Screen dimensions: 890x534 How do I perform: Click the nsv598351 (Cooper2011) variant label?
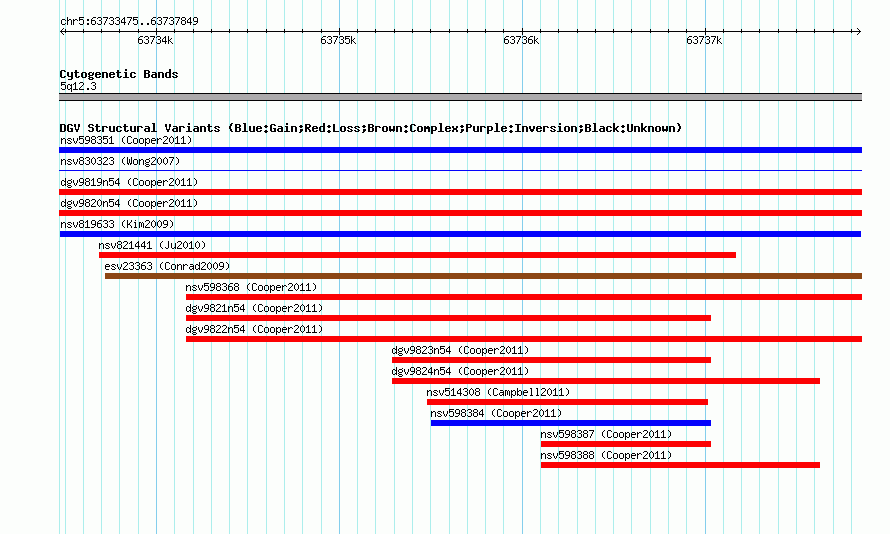coord(126,140)
